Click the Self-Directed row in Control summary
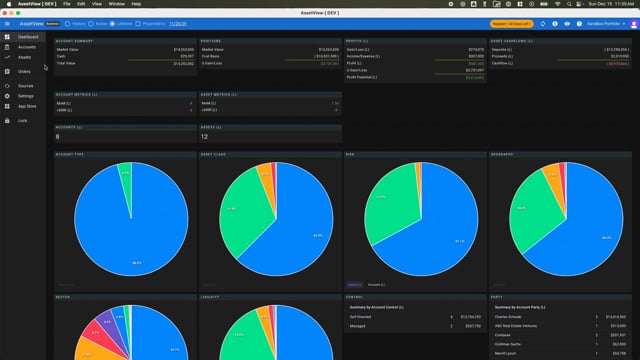Image resolution: width=640 pixels, height=360 pixels. click(x=416, y=317)
